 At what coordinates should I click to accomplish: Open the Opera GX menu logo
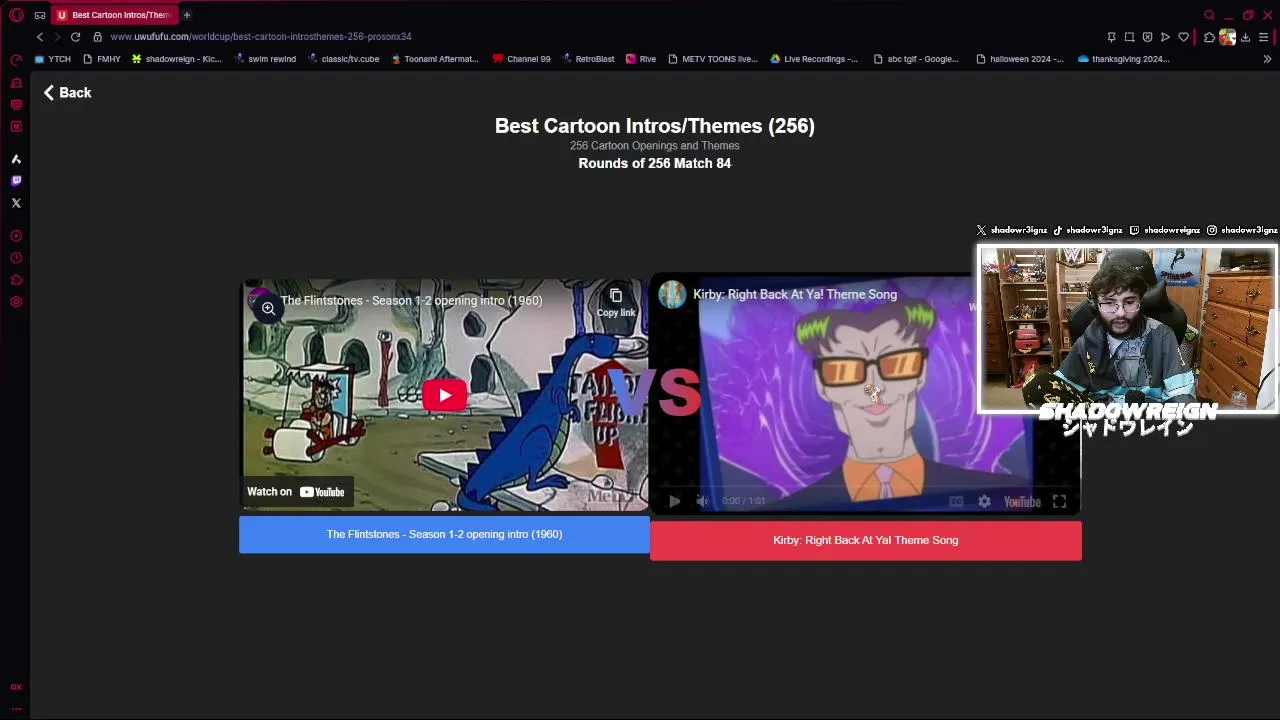[x=16, y=15]
